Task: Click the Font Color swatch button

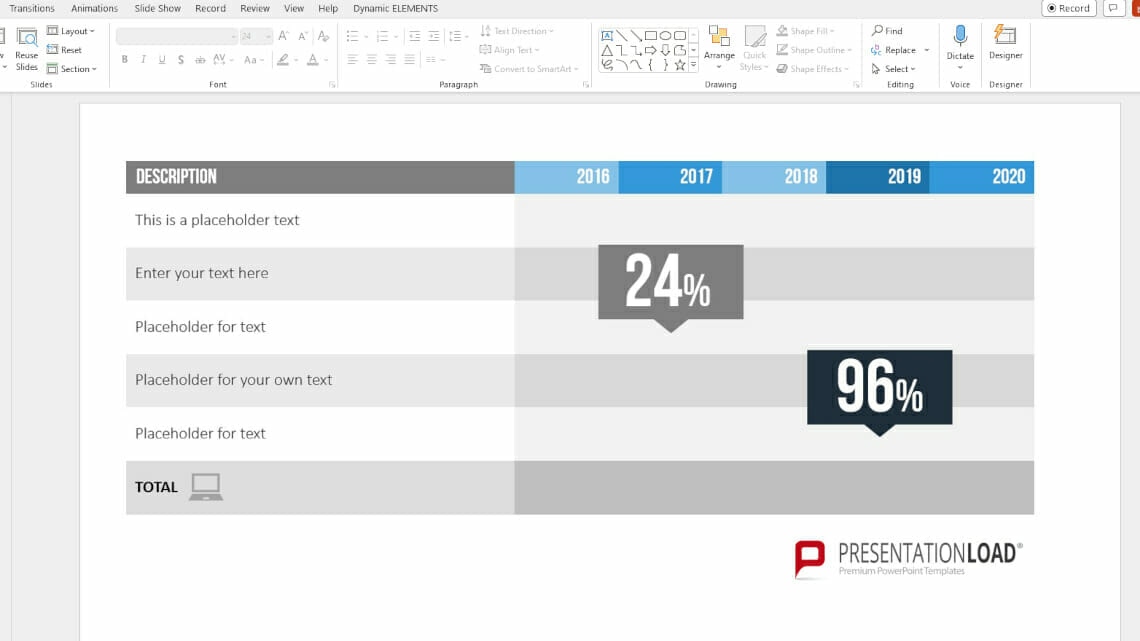Action: pos(313,60)
